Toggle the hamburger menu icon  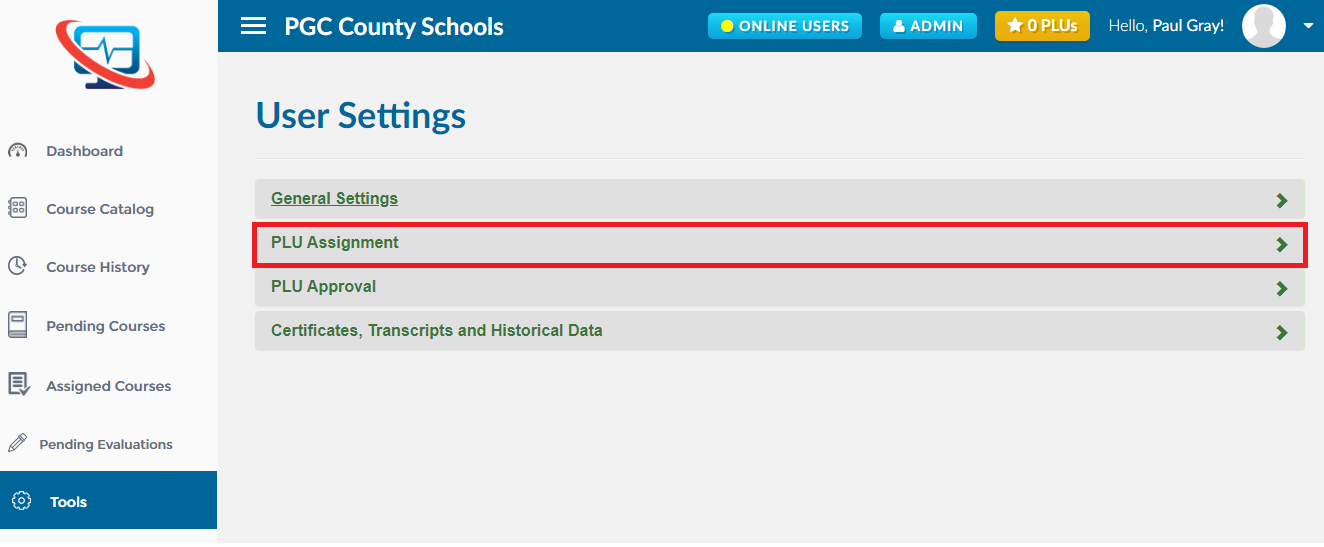point(254,26)
